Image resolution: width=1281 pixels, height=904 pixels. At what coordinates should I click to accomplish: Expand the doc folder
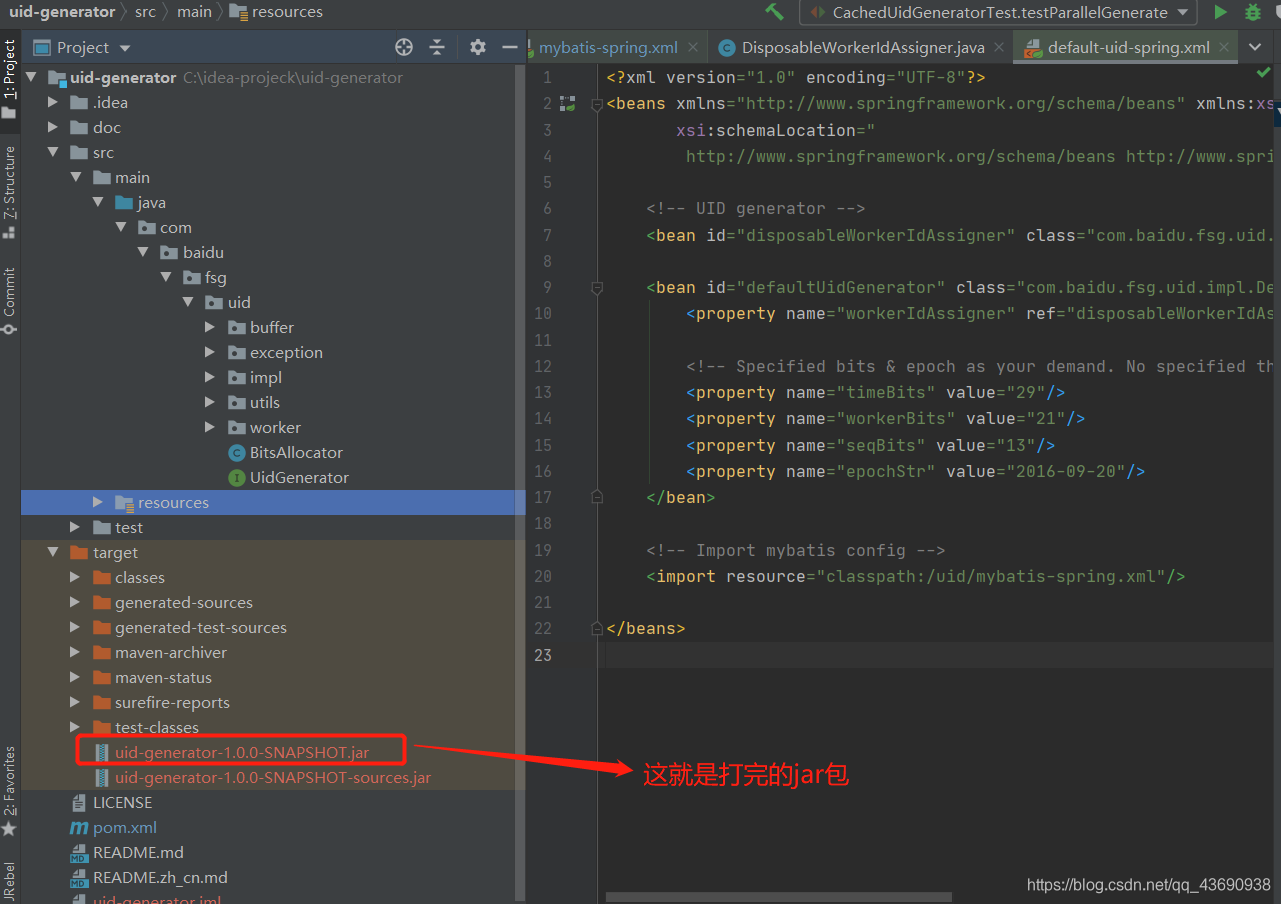coord(53,127)
